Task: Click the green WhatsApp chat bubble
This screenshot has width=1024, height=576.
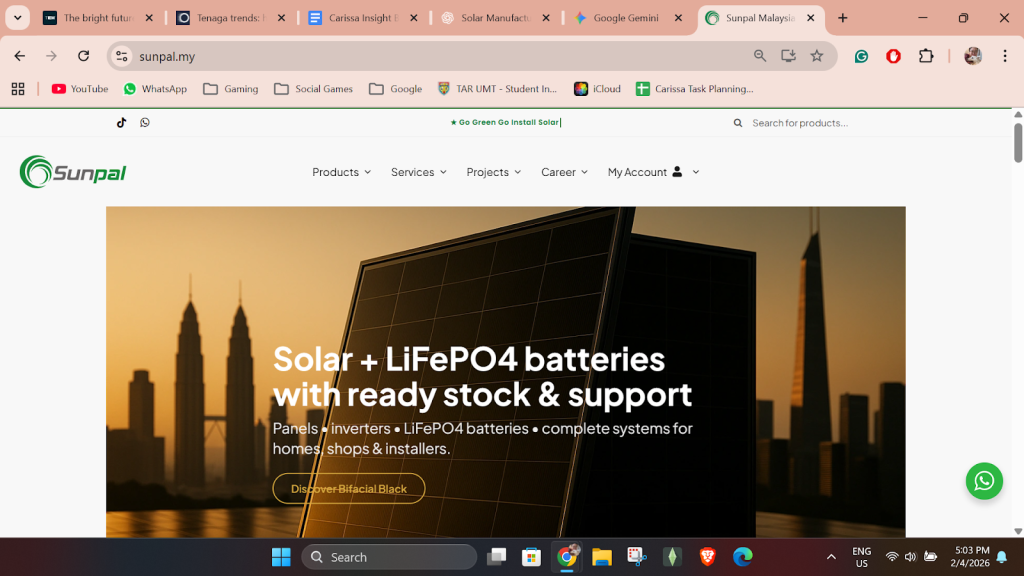Action: [x=984, y=481]
